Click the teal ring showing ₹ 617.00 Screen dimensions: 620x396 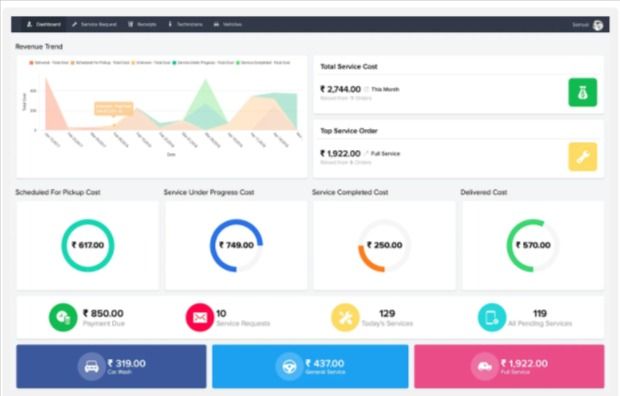coord(88,246)
